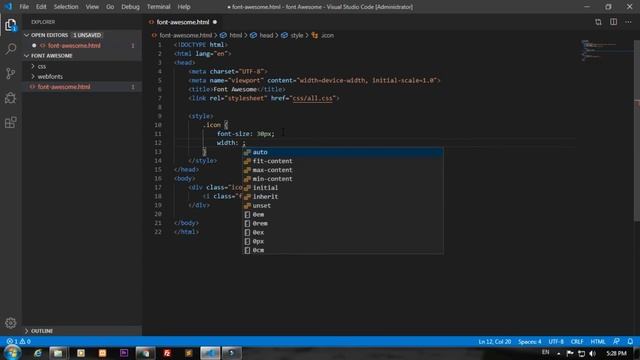Screen dimensions: 640x360
Task: Click the editor vertical scrollbar
Action: [637, 131]
